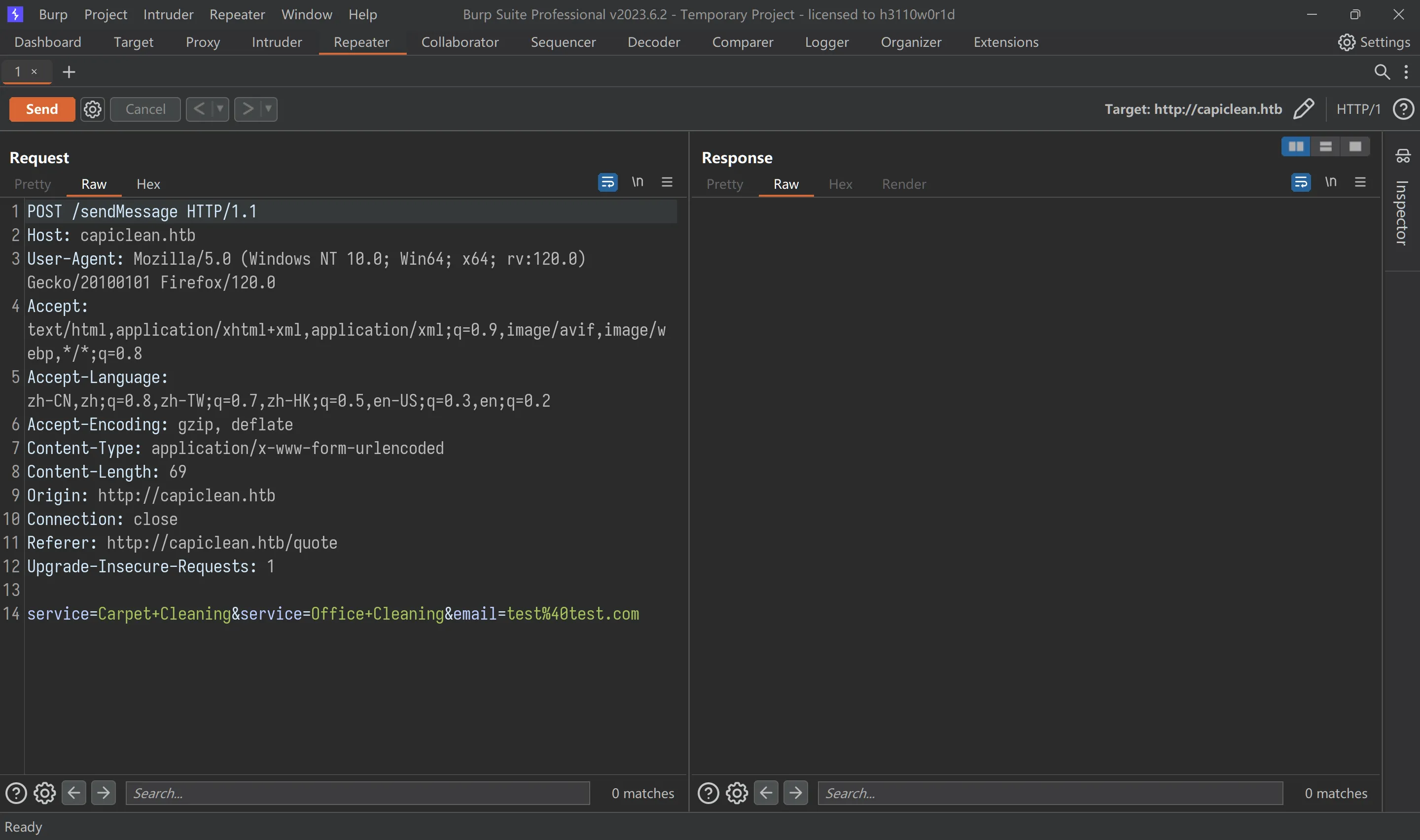Switch to the Sequencer tab
This screenshot has width=1420, height=840.
563,42
